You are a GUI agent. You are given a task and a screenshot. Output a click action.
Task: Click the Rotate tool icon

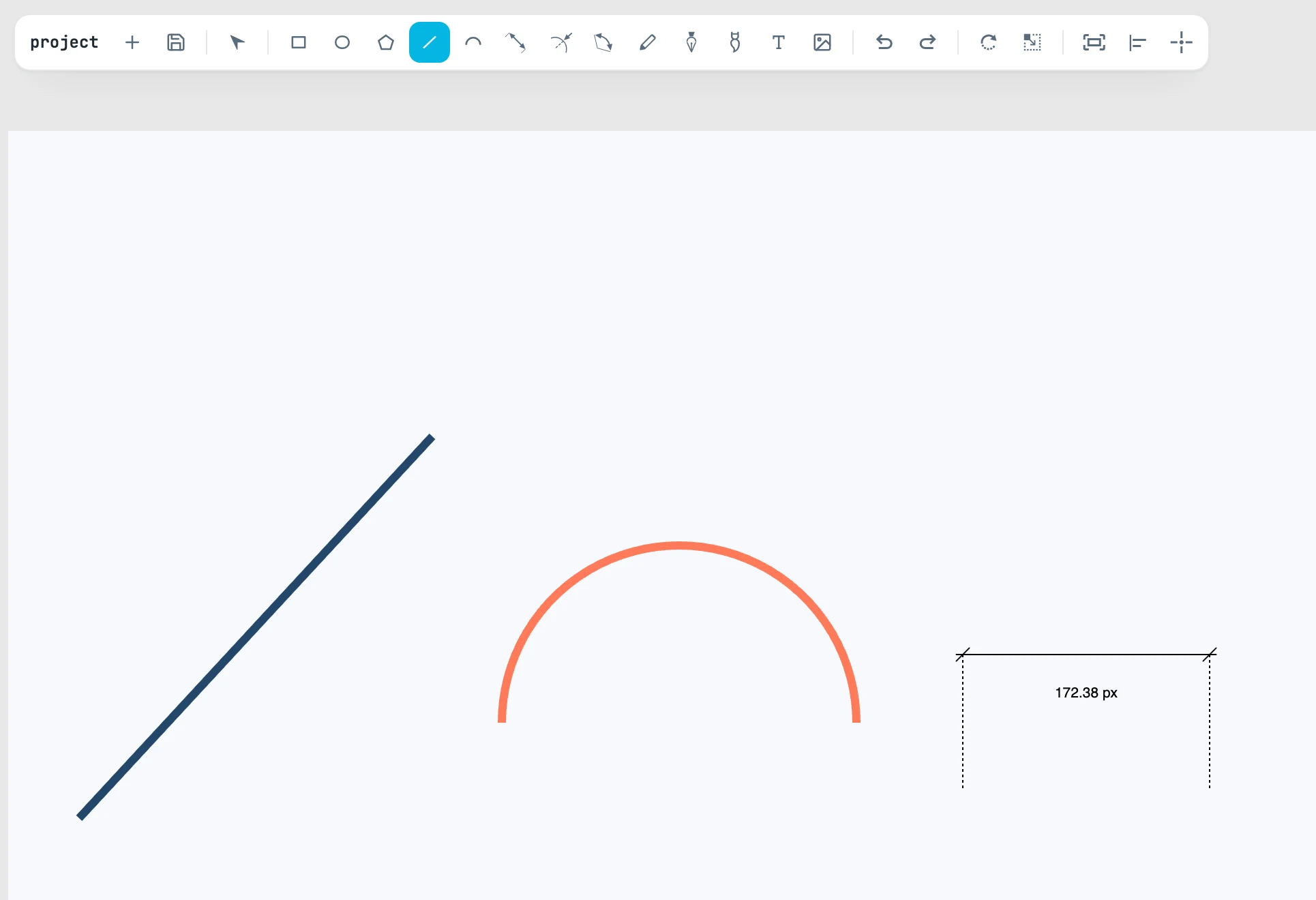tap(989, 42)
